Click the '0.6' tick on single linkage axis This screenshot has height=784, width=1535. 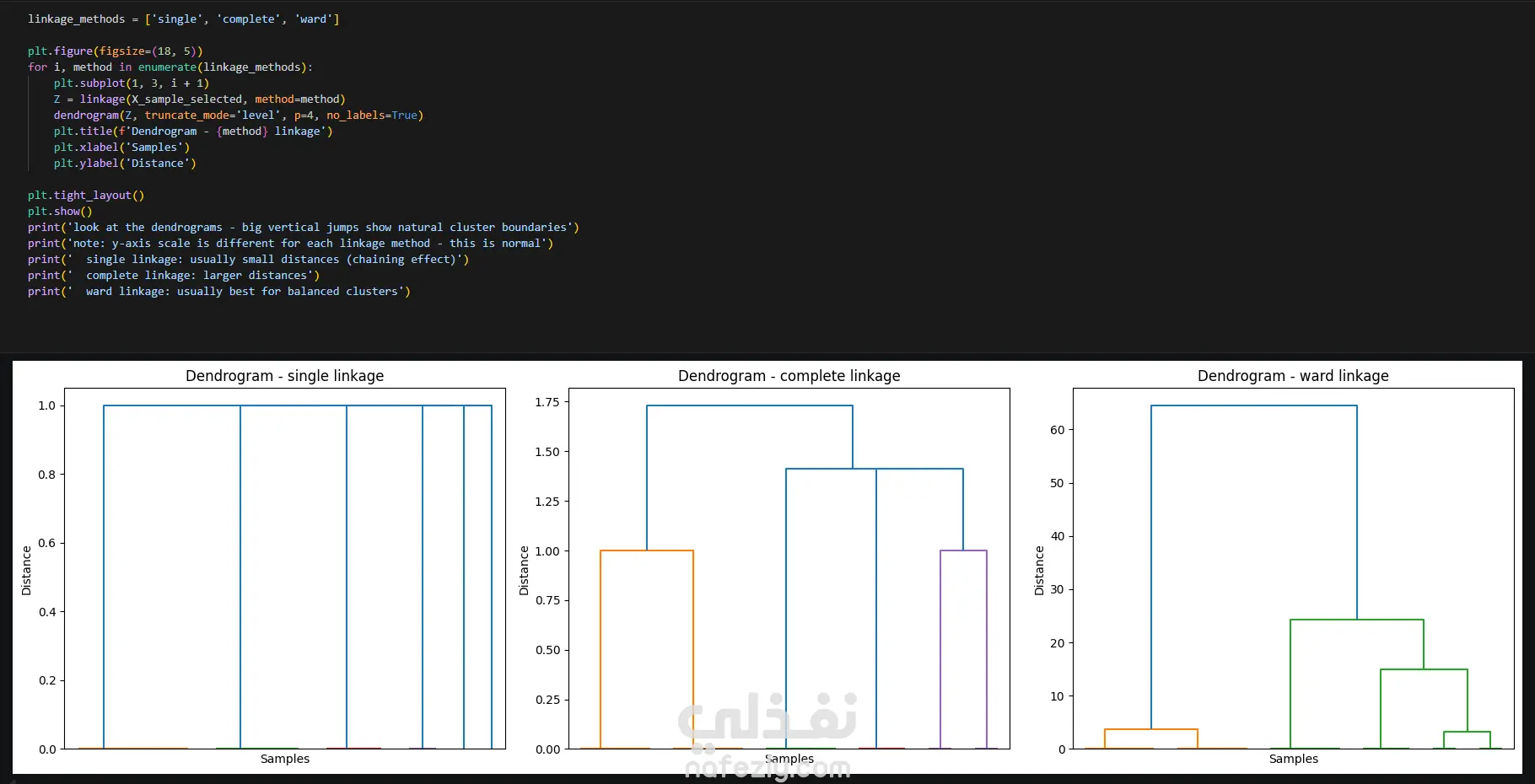pos(46,543)
